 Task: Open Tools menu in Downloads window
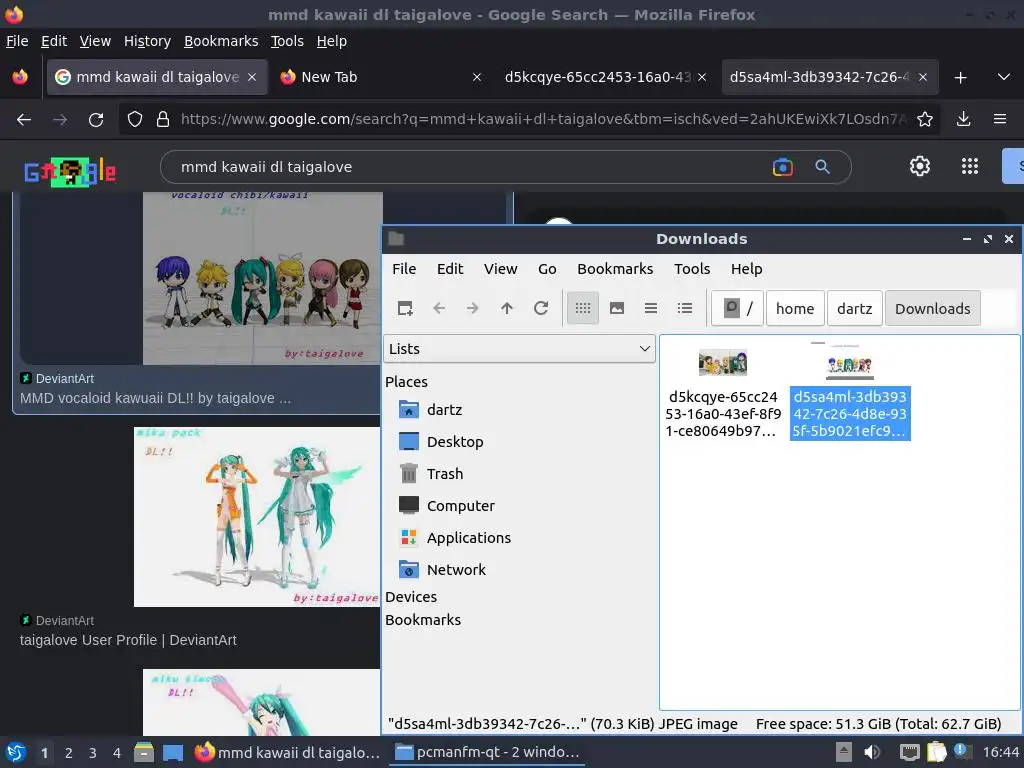click(692, 269)
